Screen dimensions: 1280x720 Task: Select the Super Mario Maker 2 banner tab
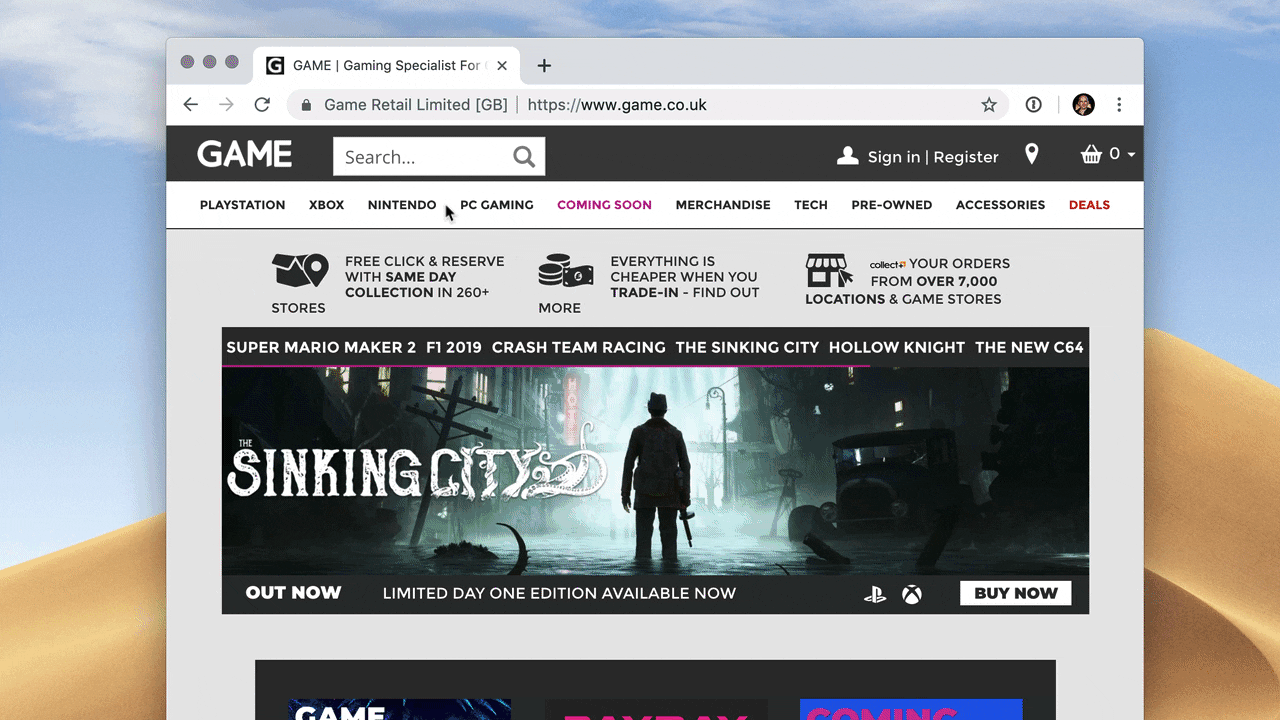[x=321, y=348]
